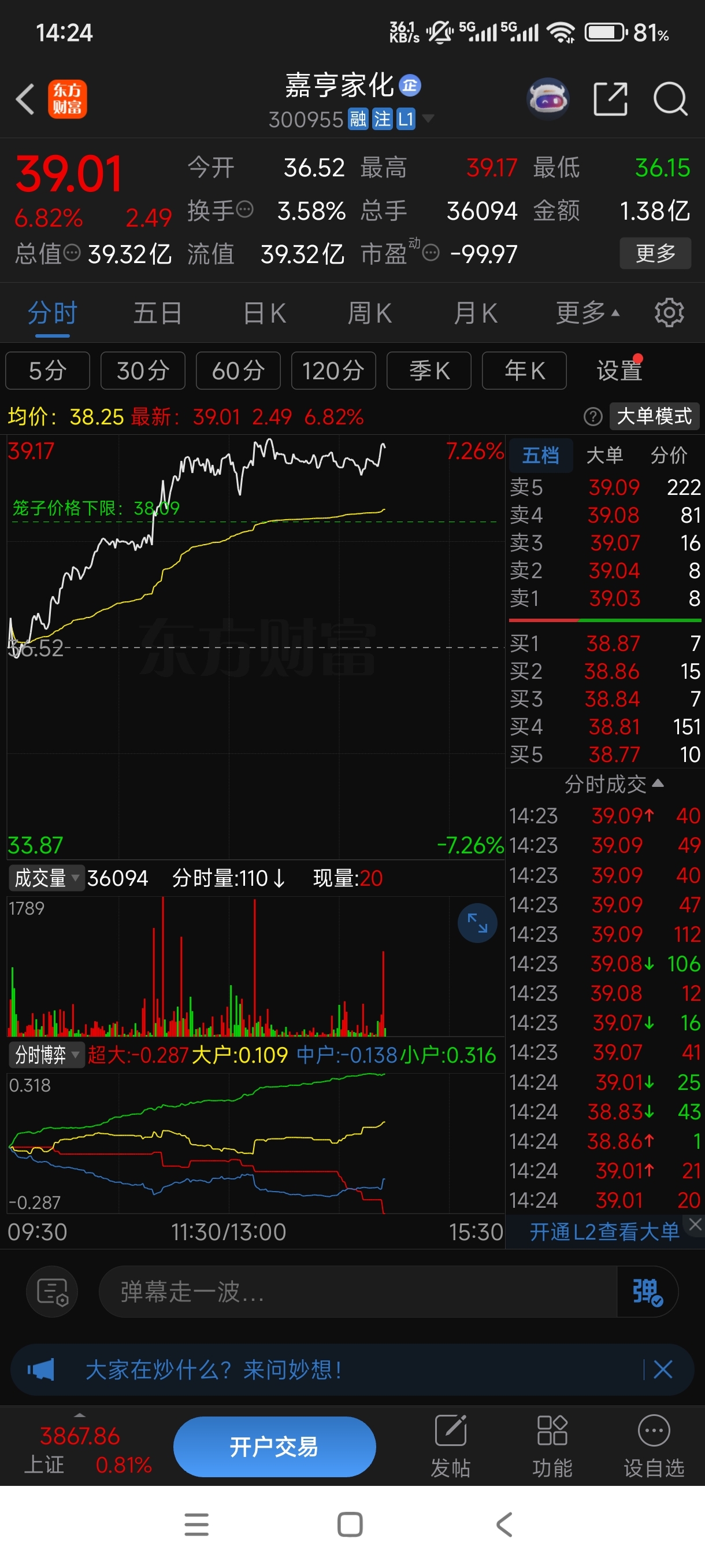The height and width of the screenshot is (1568, 705).
Task: Tap the L1 level badge
Action: 406,119
